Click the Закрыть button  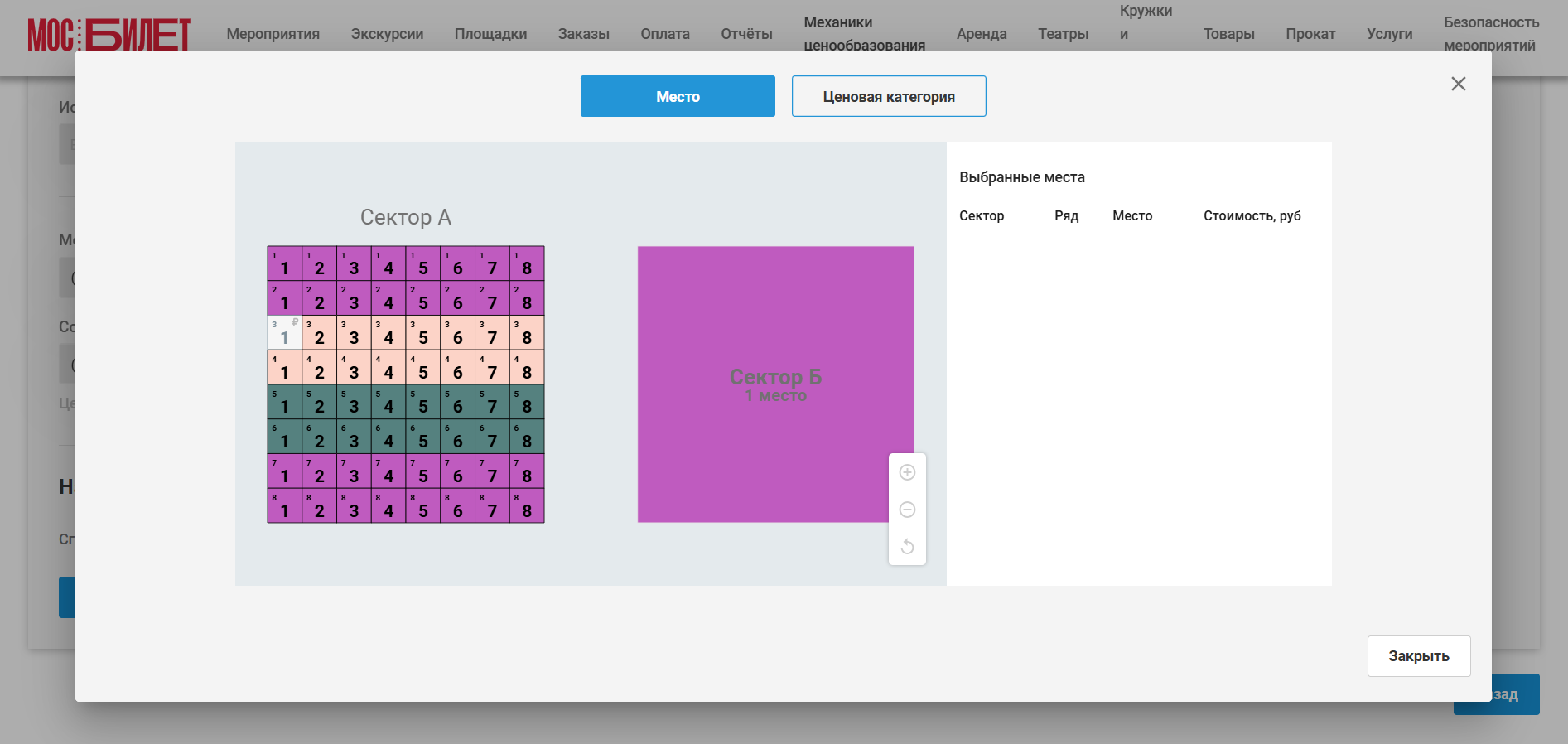point(1419,656)
